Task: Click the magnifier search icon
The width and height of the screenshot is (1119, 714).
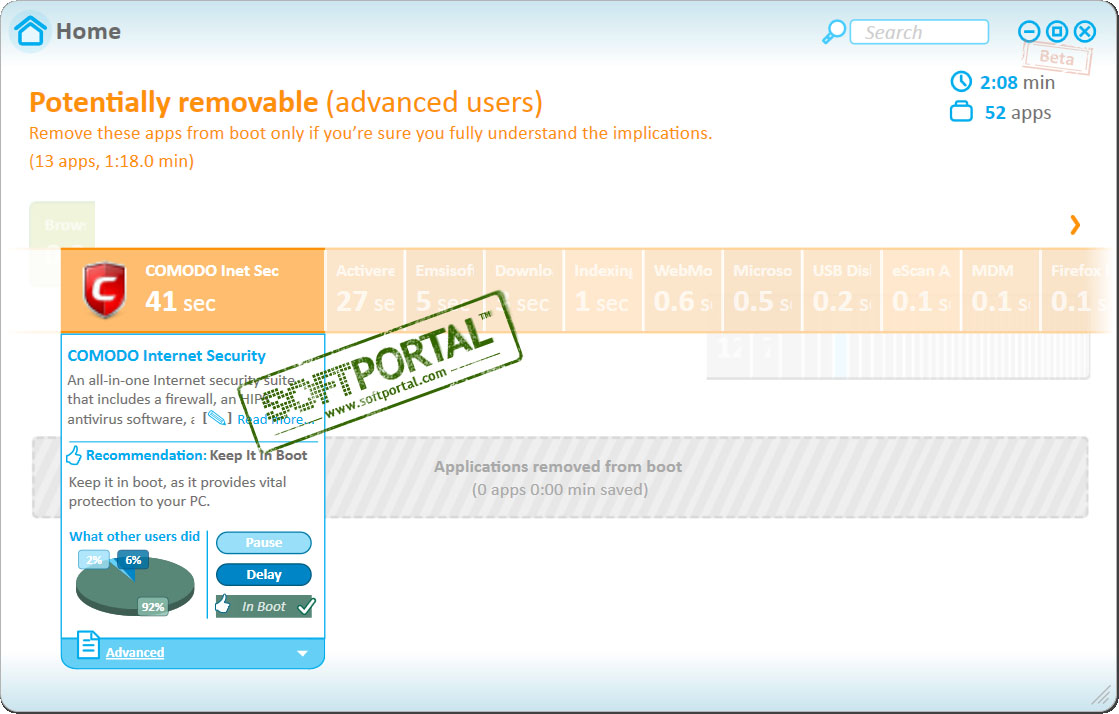Action: 834,32
